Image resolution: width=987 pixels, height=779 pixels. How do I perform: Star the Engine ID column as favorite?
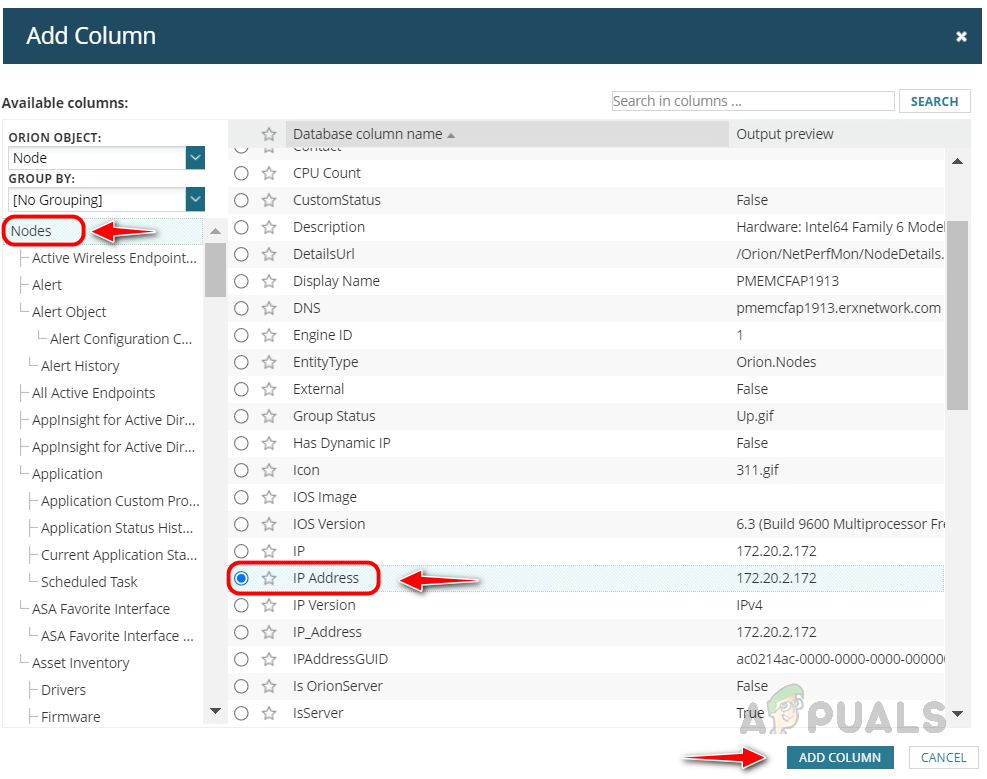[x=269, y=335]
